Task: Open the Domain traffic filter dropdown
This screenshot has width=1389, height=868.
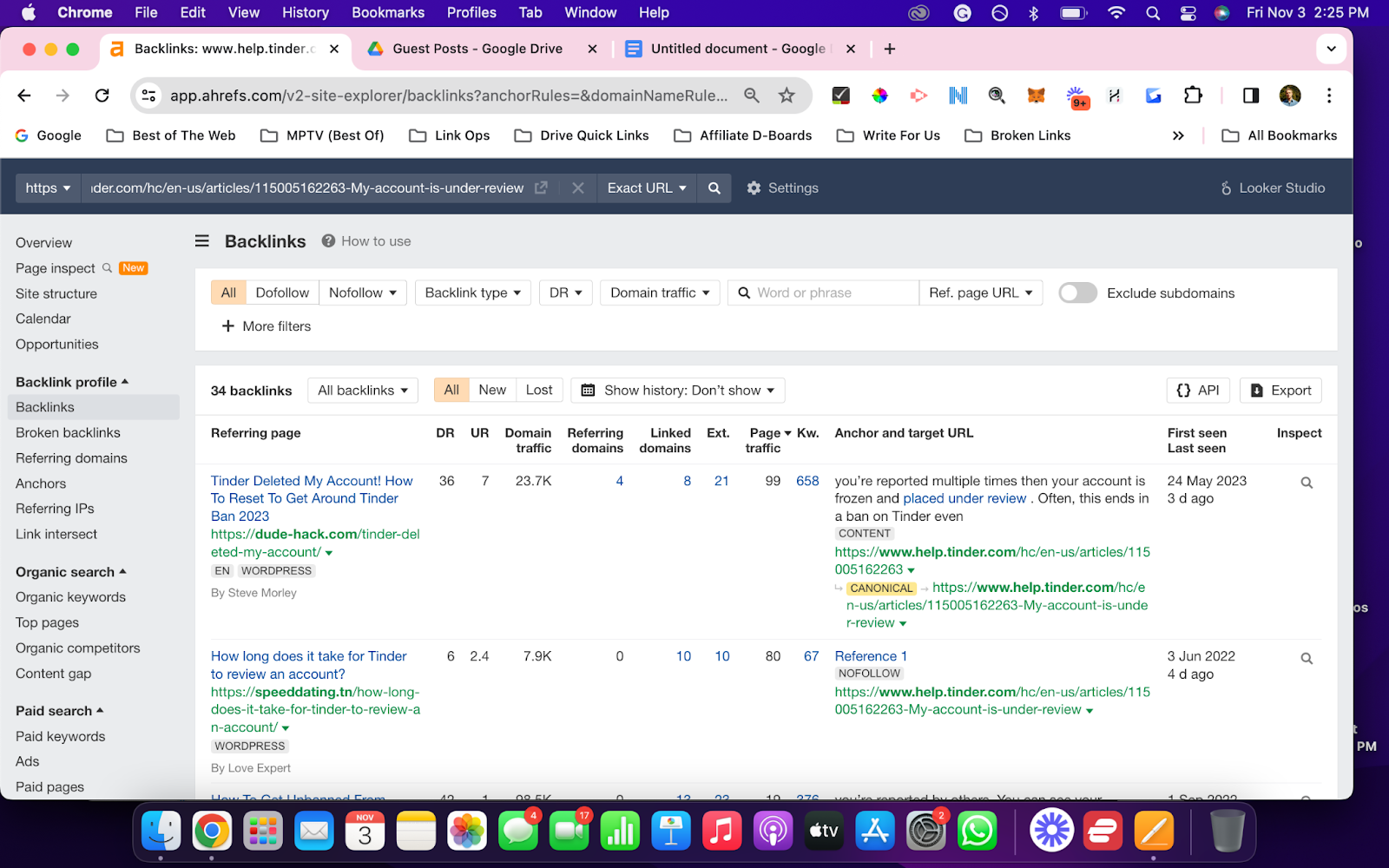Action: [x=659, y=293]
